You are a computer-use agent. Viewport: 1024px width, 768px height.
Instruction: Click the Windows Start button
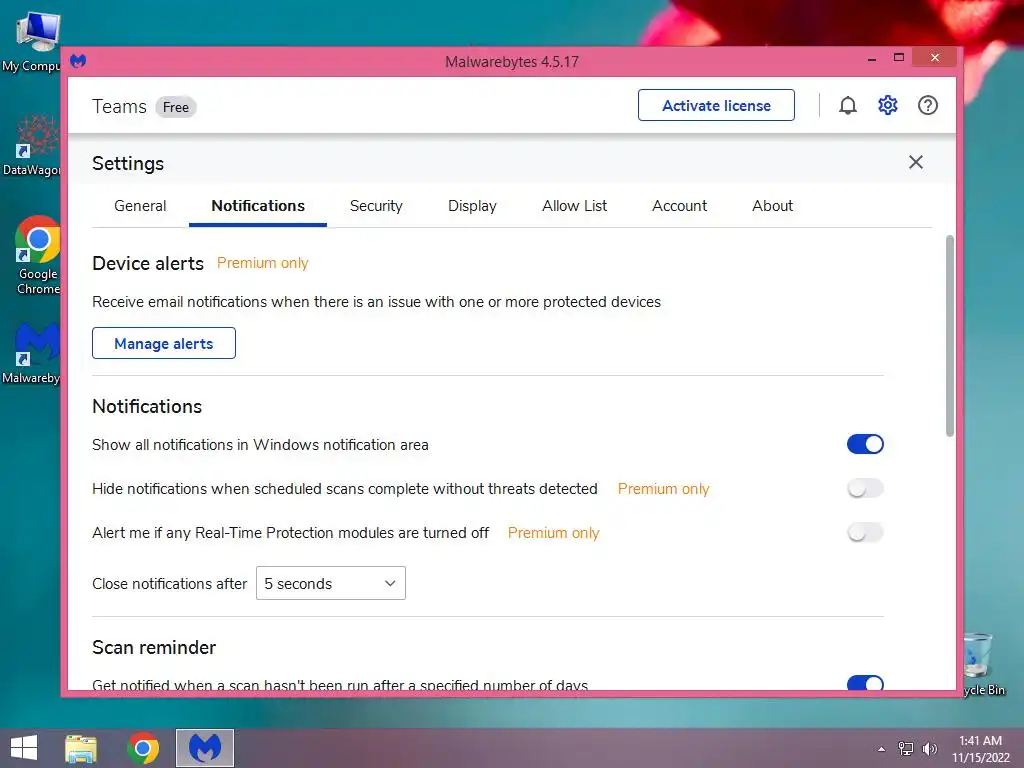(24, 748)
